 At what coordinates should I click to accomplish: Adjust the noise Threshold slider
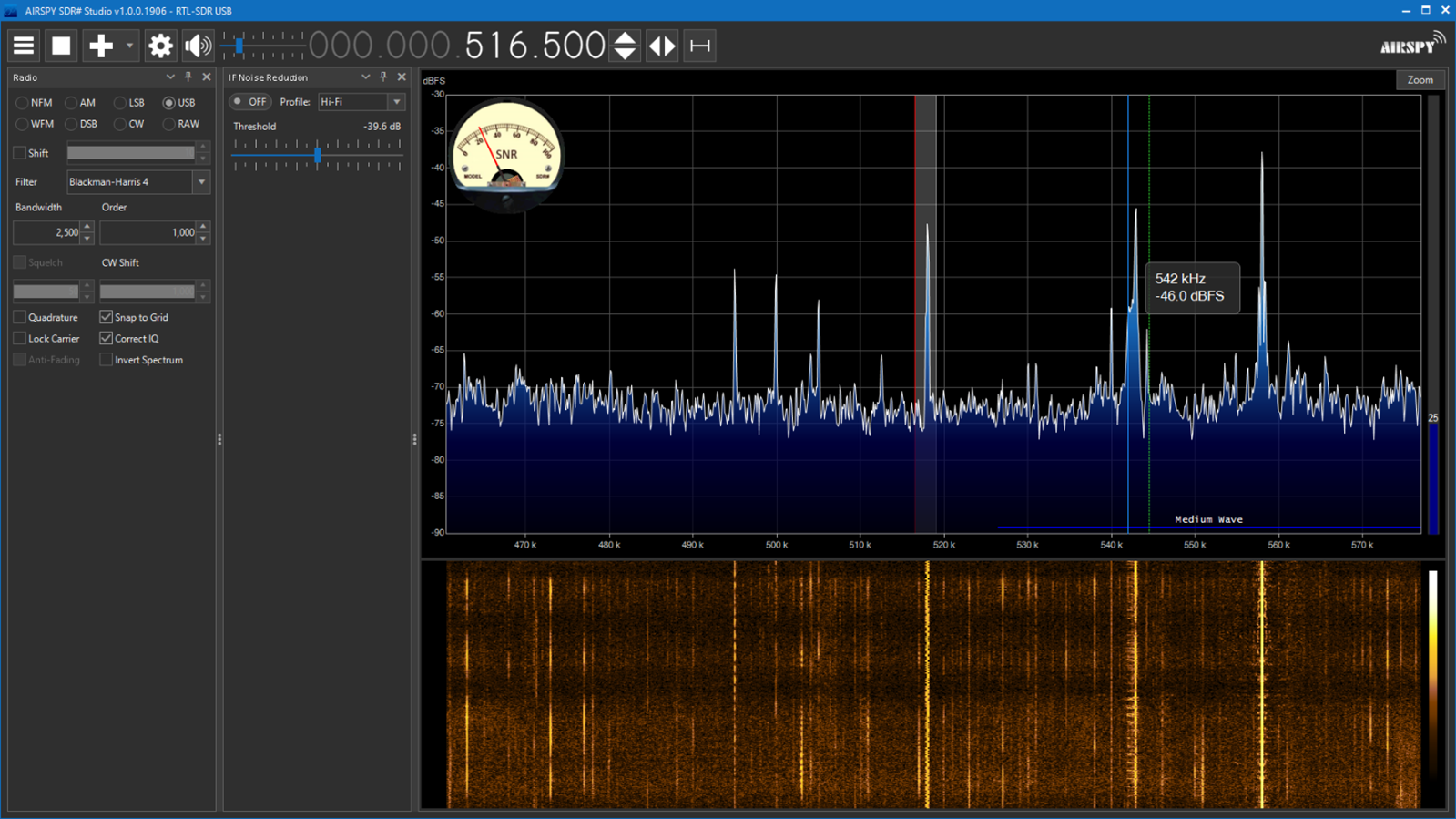click(x=317, y=155)
